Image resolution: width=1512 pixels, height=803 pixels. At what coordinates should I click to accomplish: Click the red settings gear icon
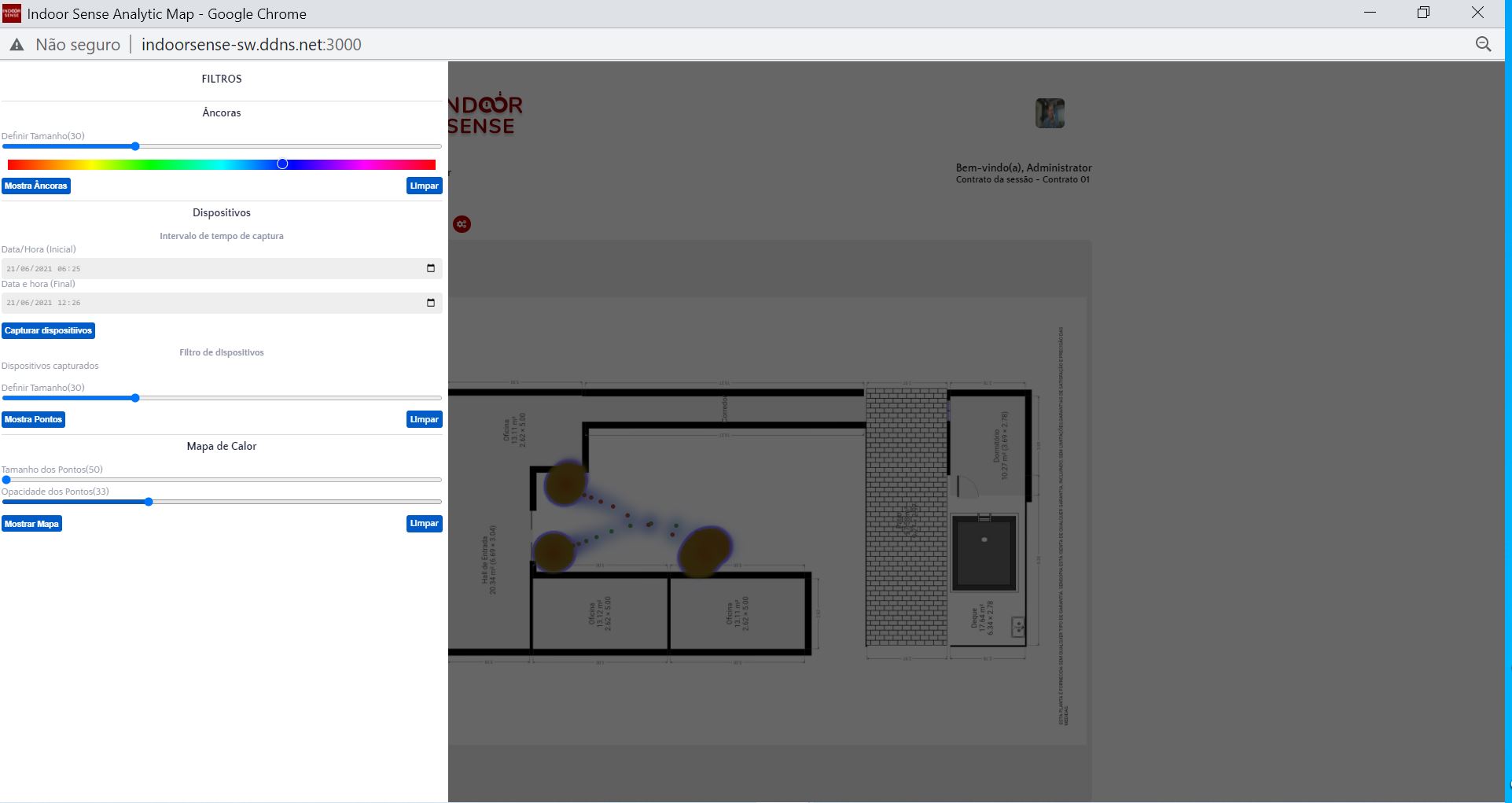[x=462, y=224]
